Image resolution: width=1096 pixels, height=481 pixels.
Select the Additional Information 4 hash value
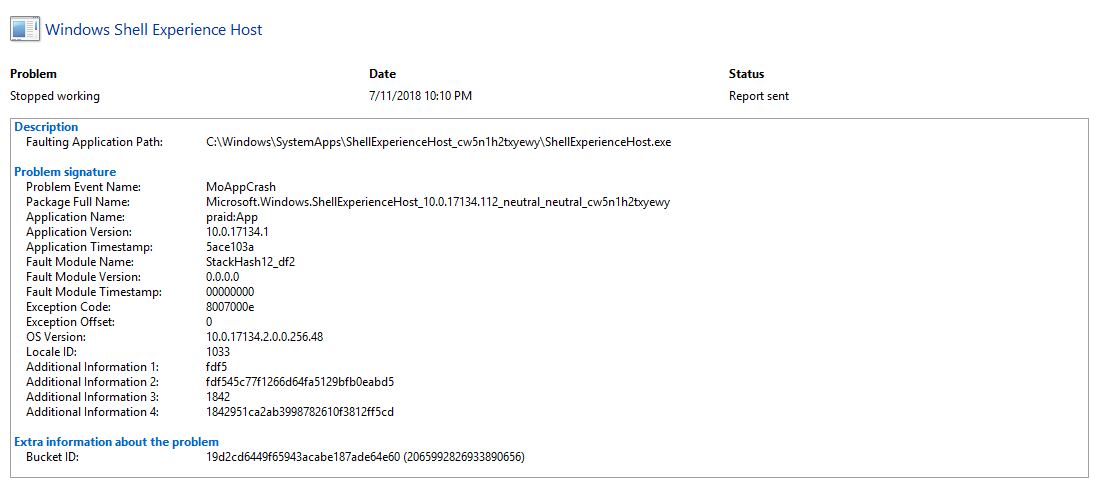[300, 412]
